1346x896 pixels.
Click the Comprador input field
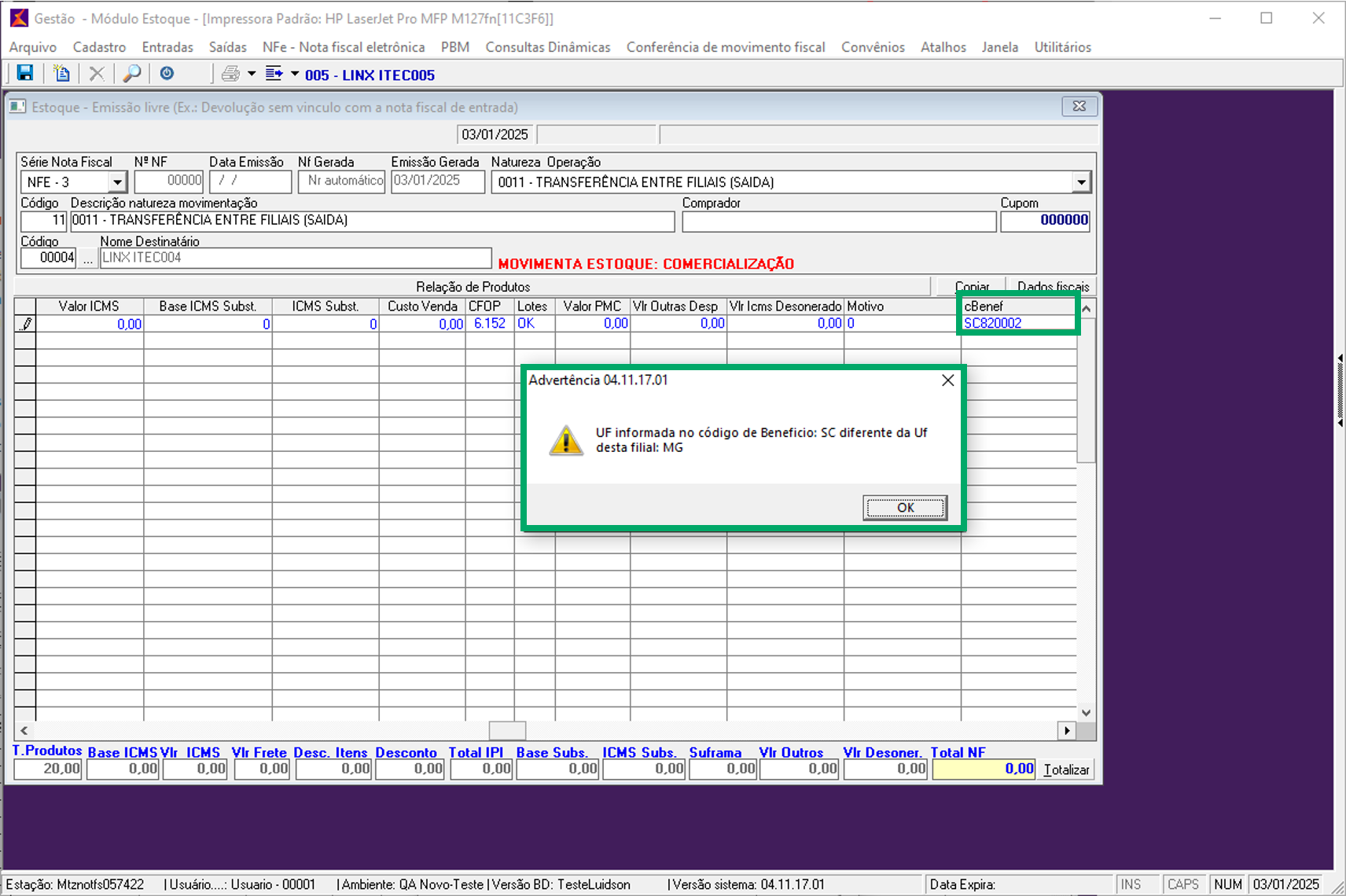point(839,222)
